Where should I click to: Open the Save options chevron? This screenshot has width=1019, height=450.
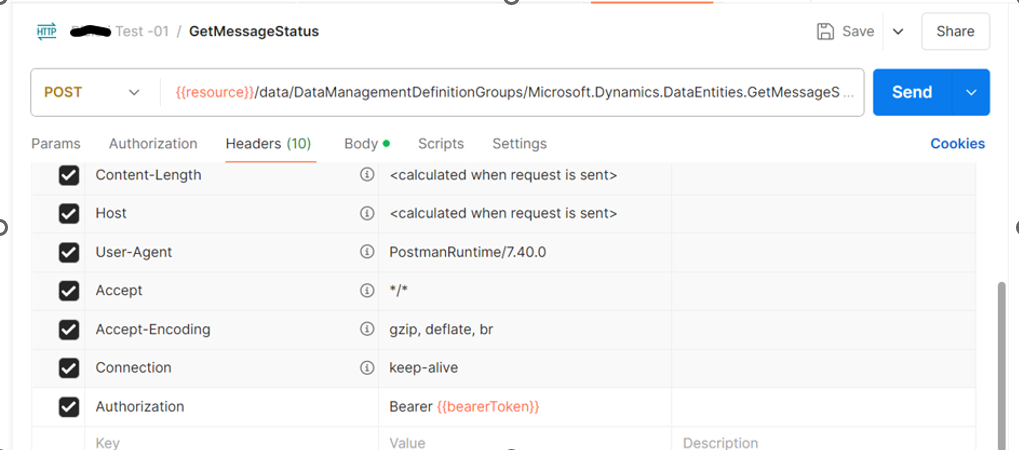(898, 31)
